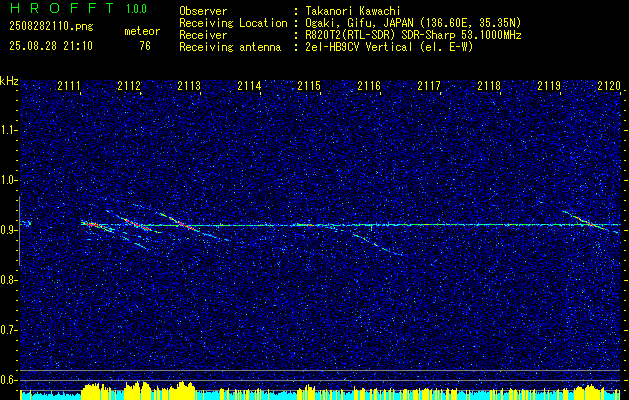Screen dimensions: 629x400
Task: Click the 2114 time axis label
Action: (249, 86)
